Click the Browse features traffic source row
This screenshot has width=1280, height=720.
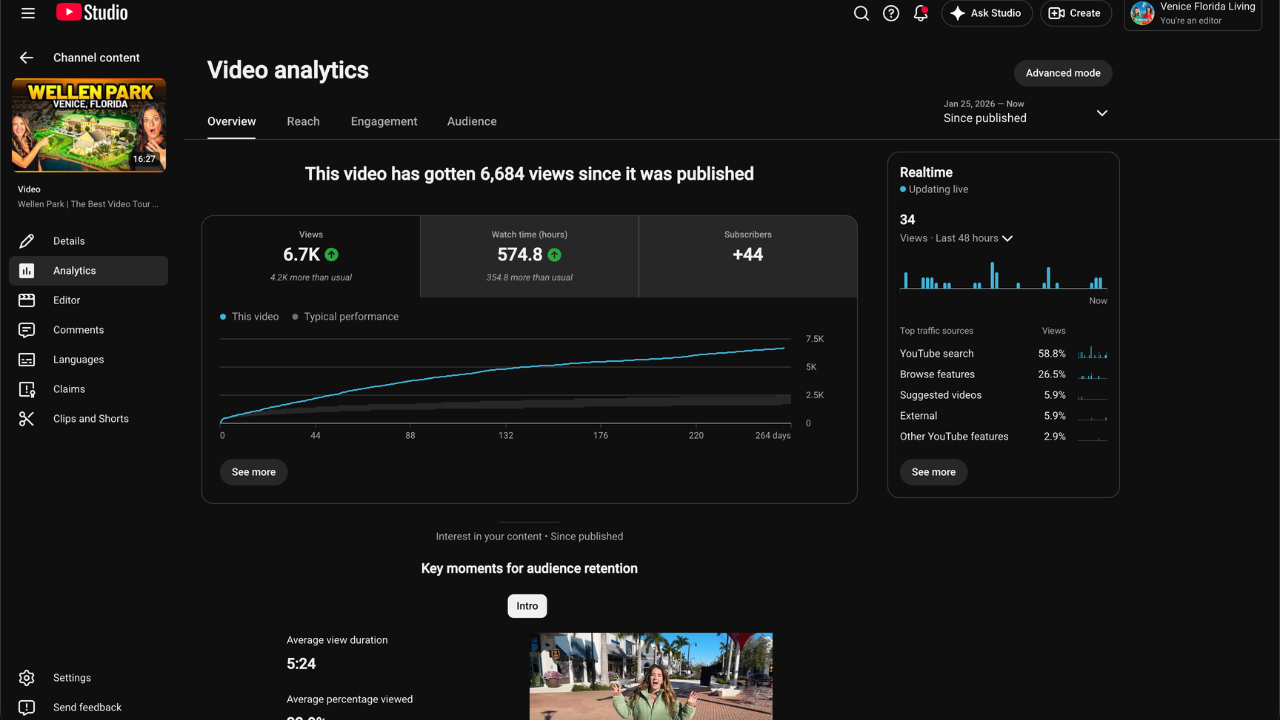pos(1003,374)
